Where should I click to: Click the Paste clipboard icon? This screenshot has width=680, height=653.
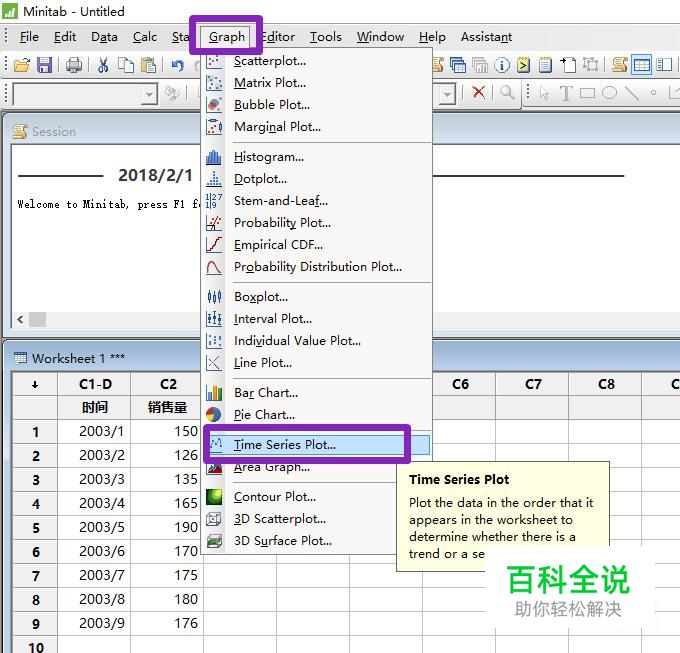click(x=149, y=65)
